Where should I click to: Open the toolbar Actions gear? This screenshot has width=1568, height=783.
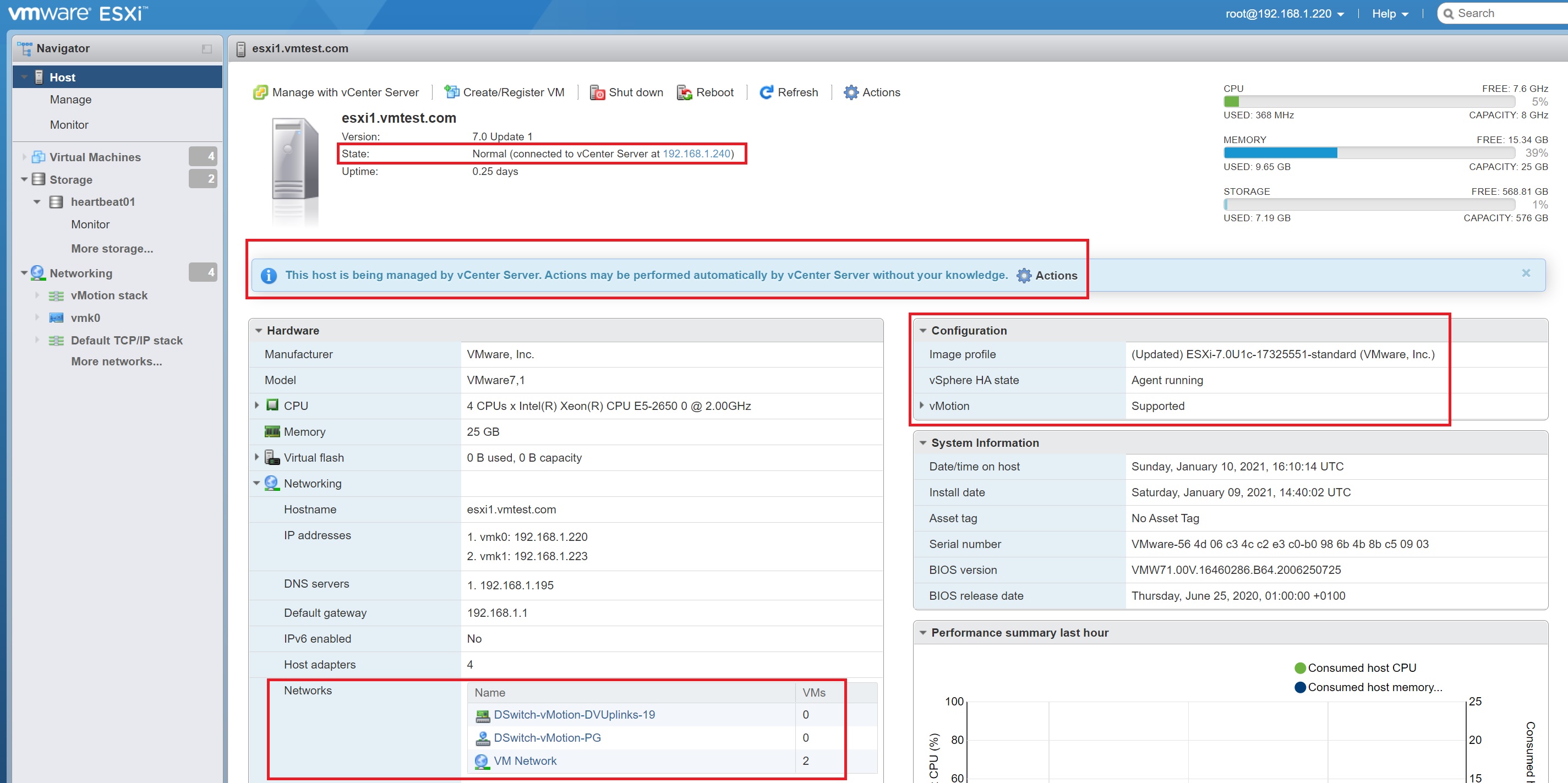850,92
